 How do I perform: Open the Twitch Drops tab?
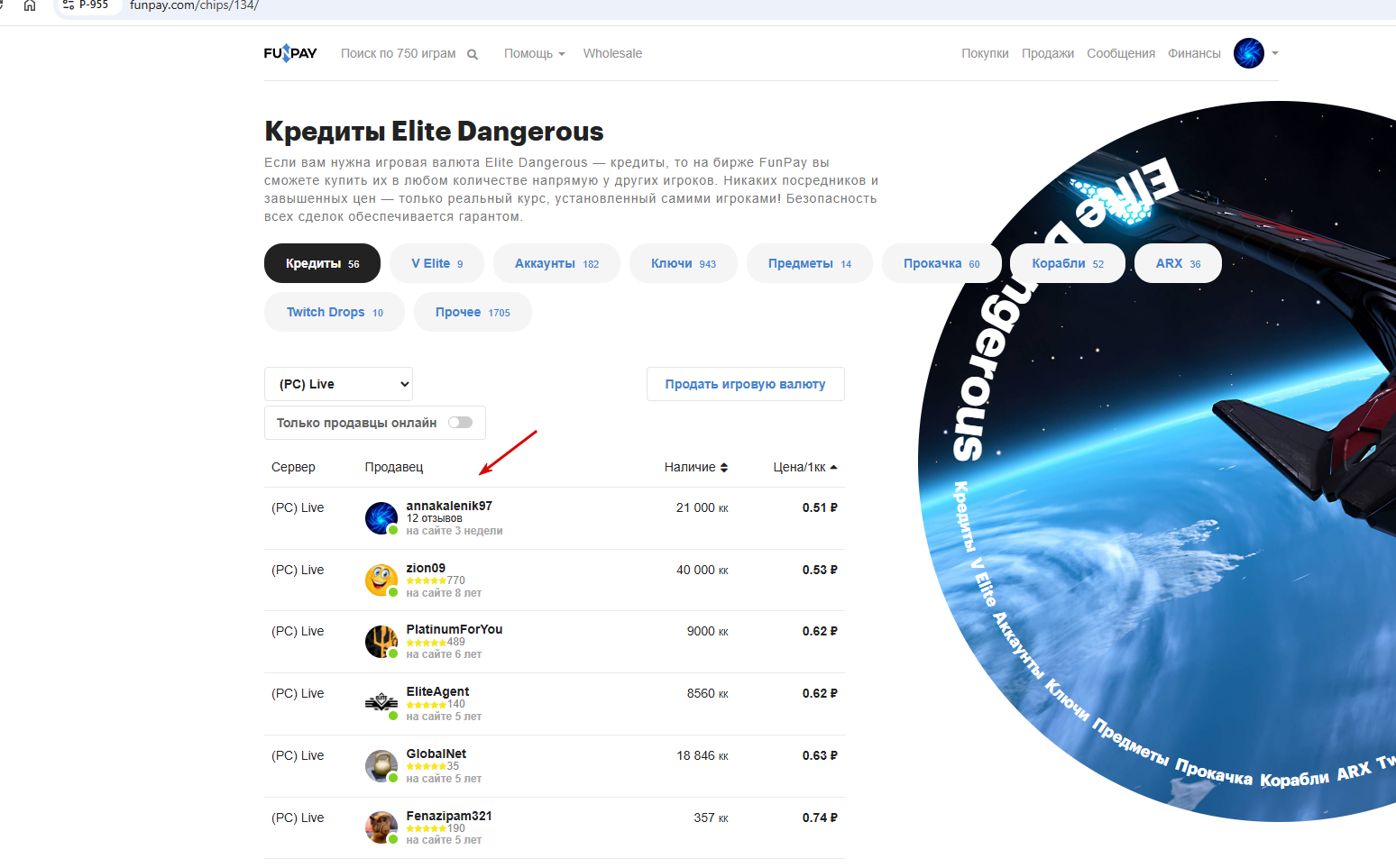[x=335, y=312]
